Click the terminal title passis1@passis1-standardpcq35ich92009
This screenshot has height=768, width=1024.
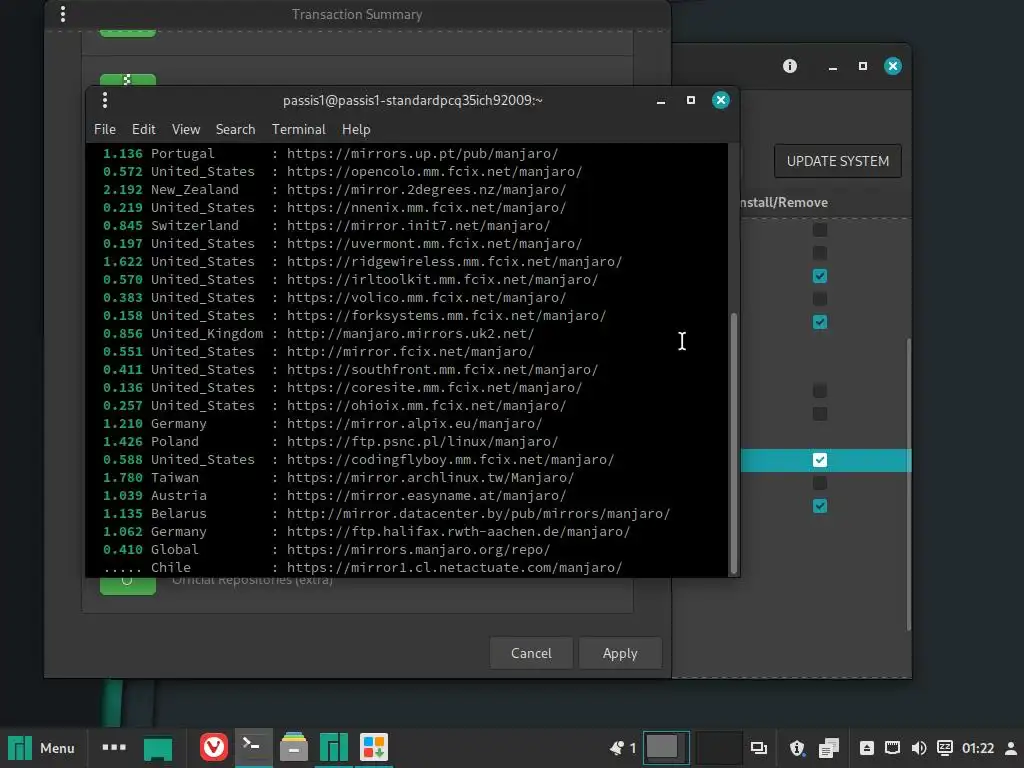[x=413, y=100]
